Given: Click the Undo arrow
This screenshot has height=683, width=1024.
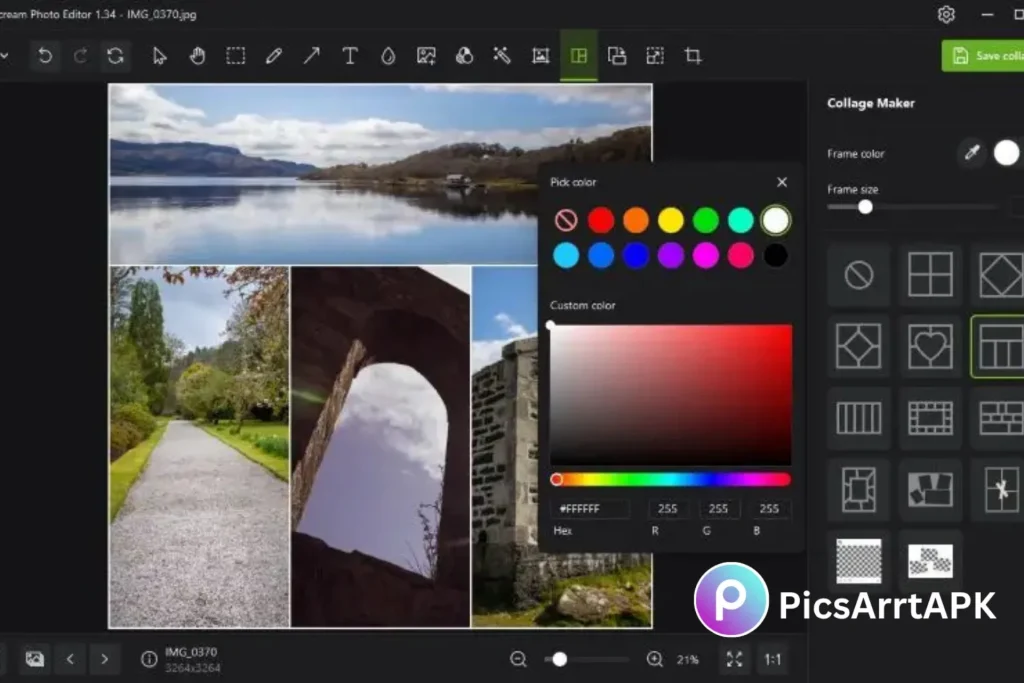Looking at the screenshot, I should coord(44,56).
